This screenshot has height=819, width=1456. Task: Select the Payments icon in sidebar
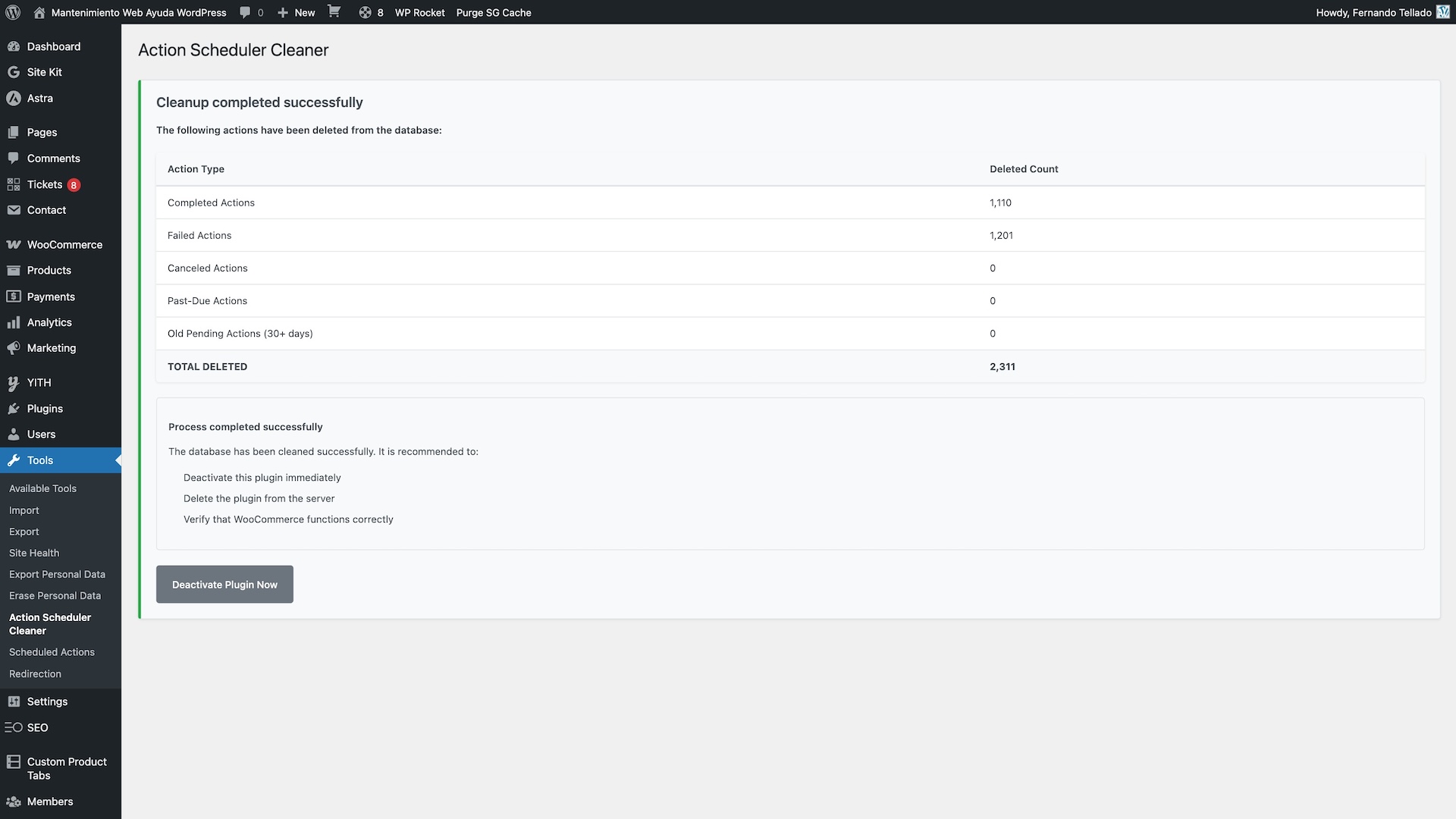point(14,297)
